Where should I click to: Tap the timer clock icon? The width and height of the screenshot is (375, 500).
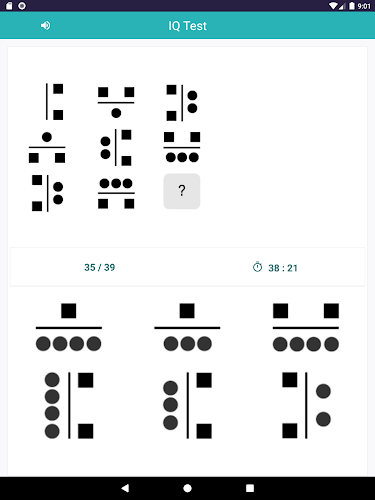point(257,267)
